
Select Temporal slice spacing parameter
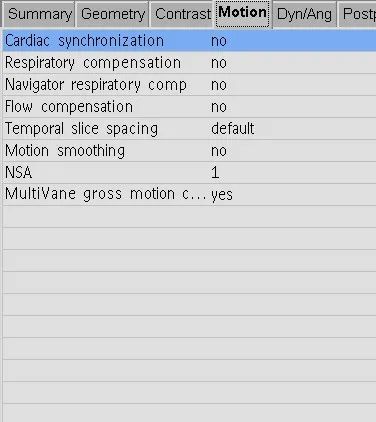[x=81, y=129]
